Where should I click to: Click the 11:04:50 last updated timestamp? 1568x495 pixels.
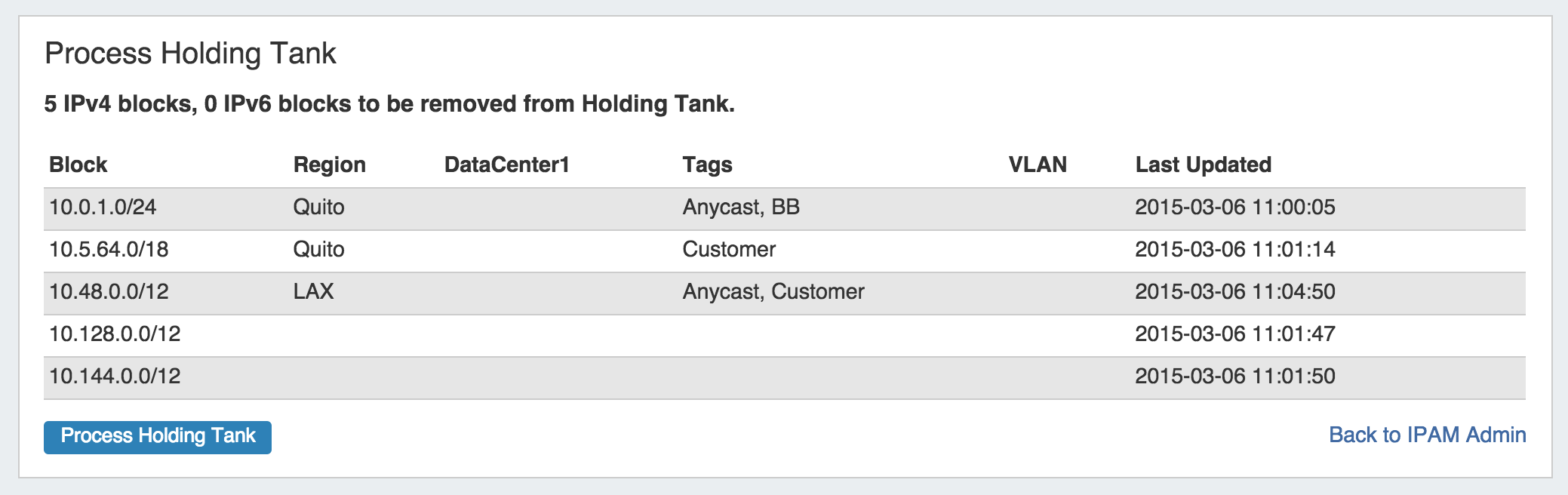1234,292
